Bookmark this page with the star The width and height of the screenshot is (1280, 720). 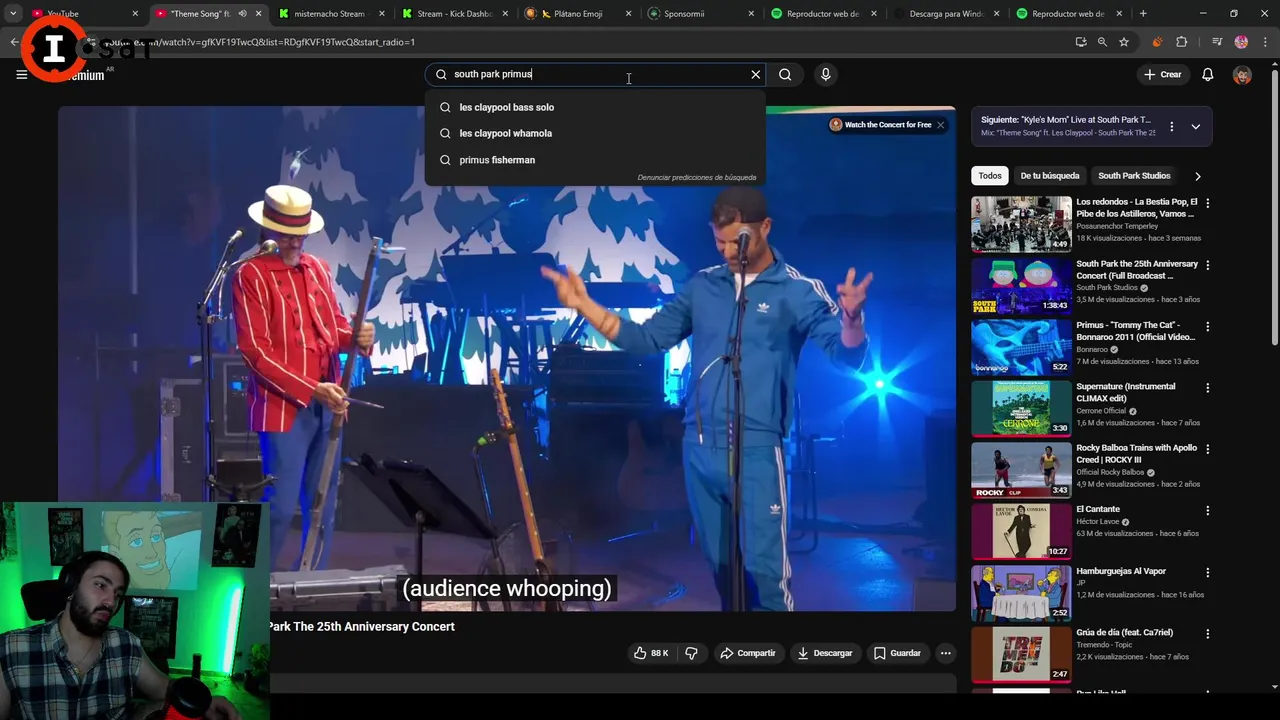tap(1124, 42)
